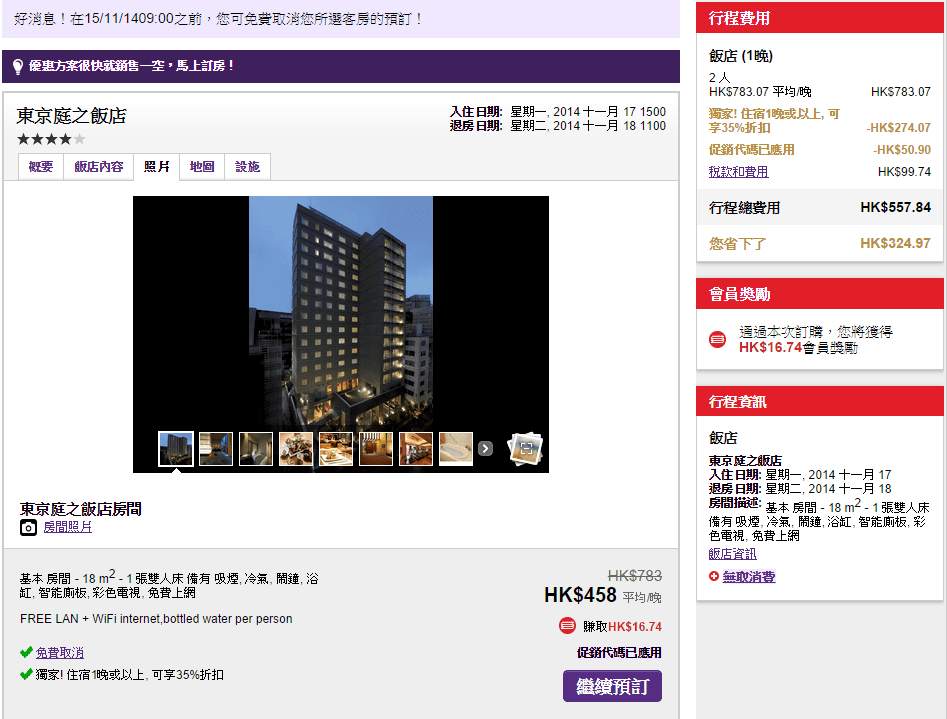Select the hotel exterior thumbnail
This screenshot has width=947, height=719.
coord(176,449)
